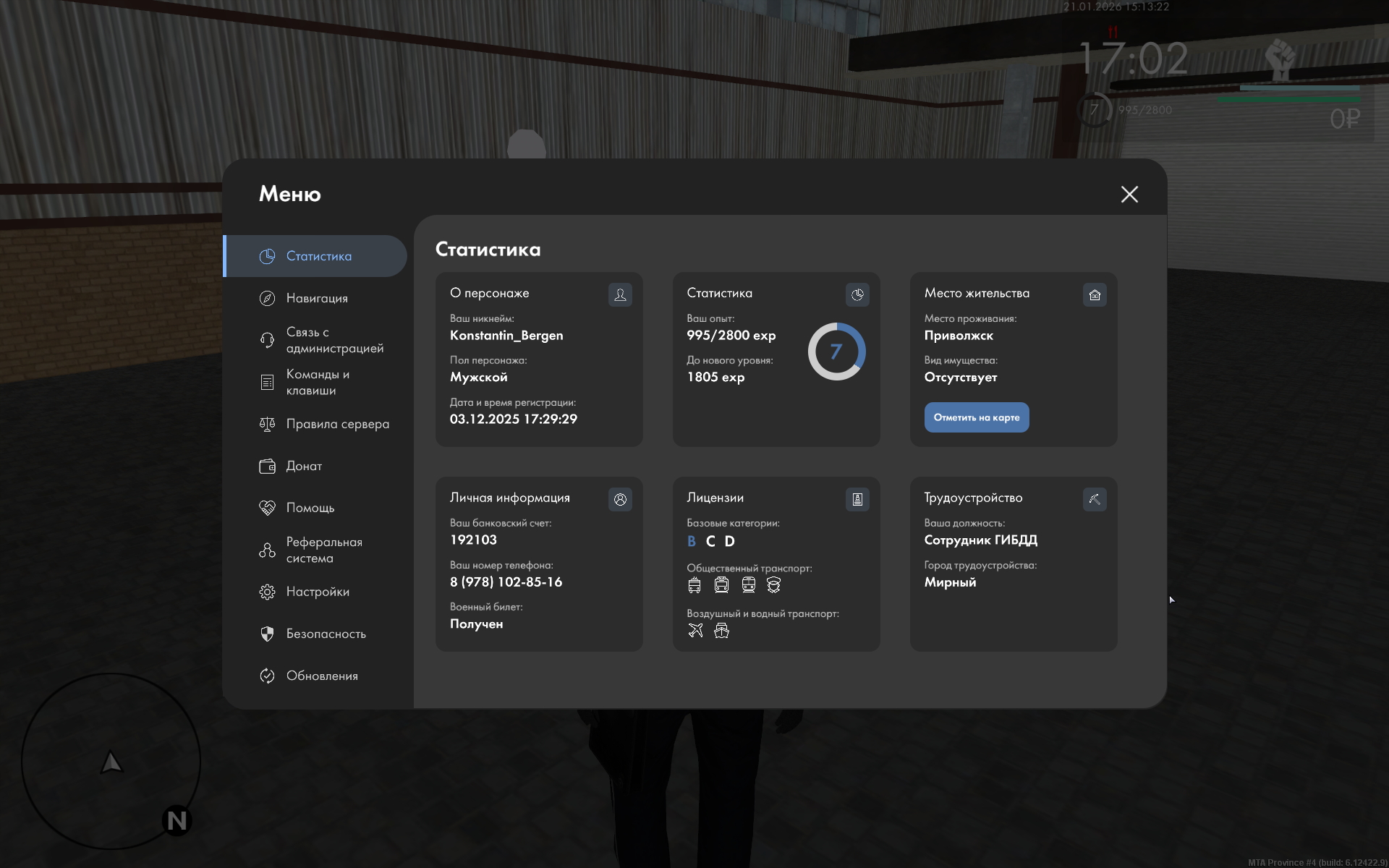Open the Донат section

pyautogui.click(x=304, y=466)
